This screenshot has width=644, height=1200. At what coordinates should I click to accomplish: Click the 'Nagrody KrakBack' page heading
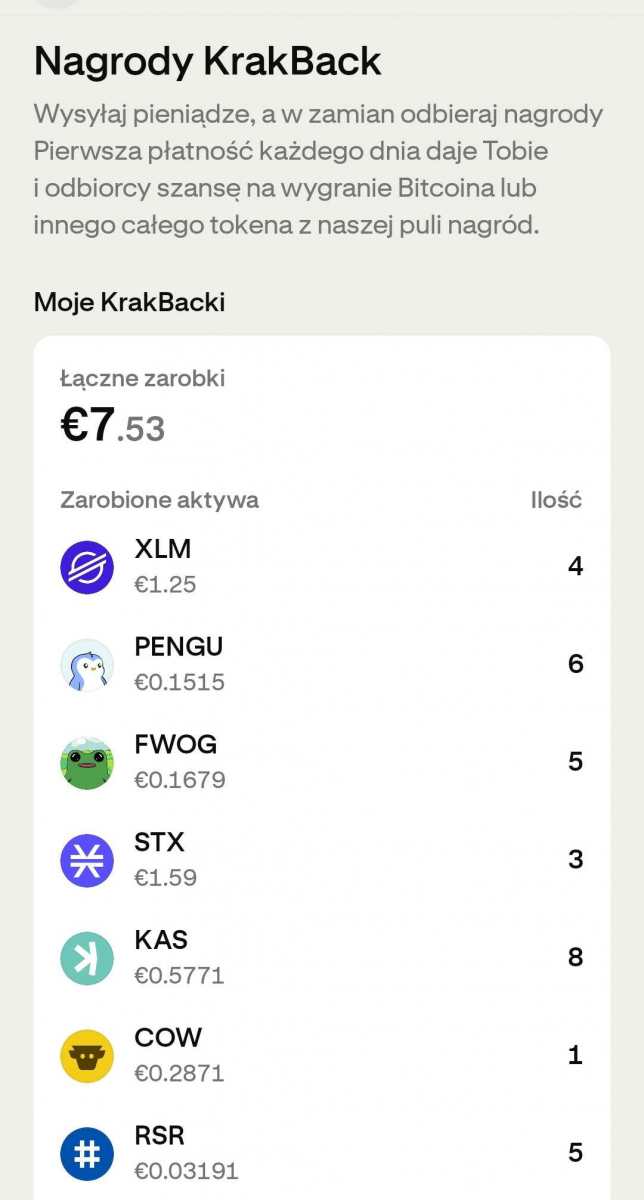[x=208, y=62]
